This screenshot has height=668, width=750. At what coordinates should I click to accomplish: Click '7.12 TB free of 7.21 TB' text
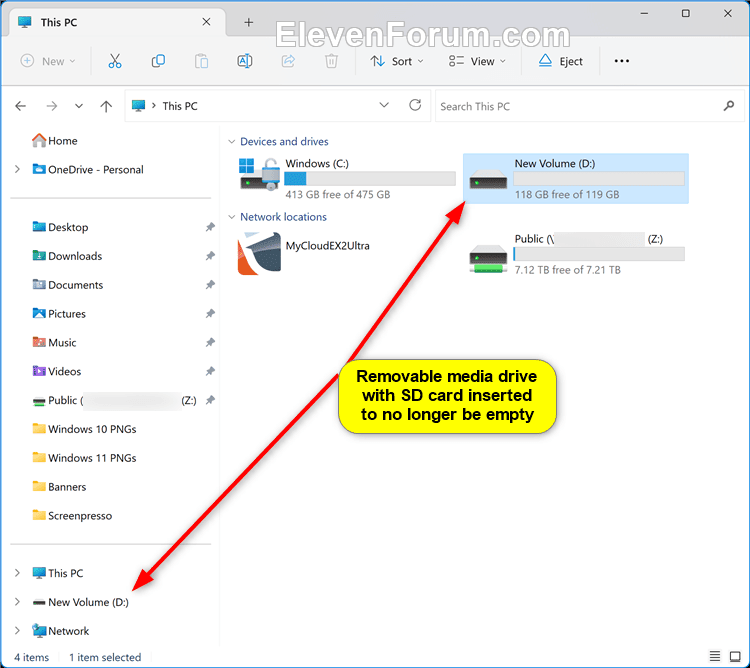click(567, 270)
